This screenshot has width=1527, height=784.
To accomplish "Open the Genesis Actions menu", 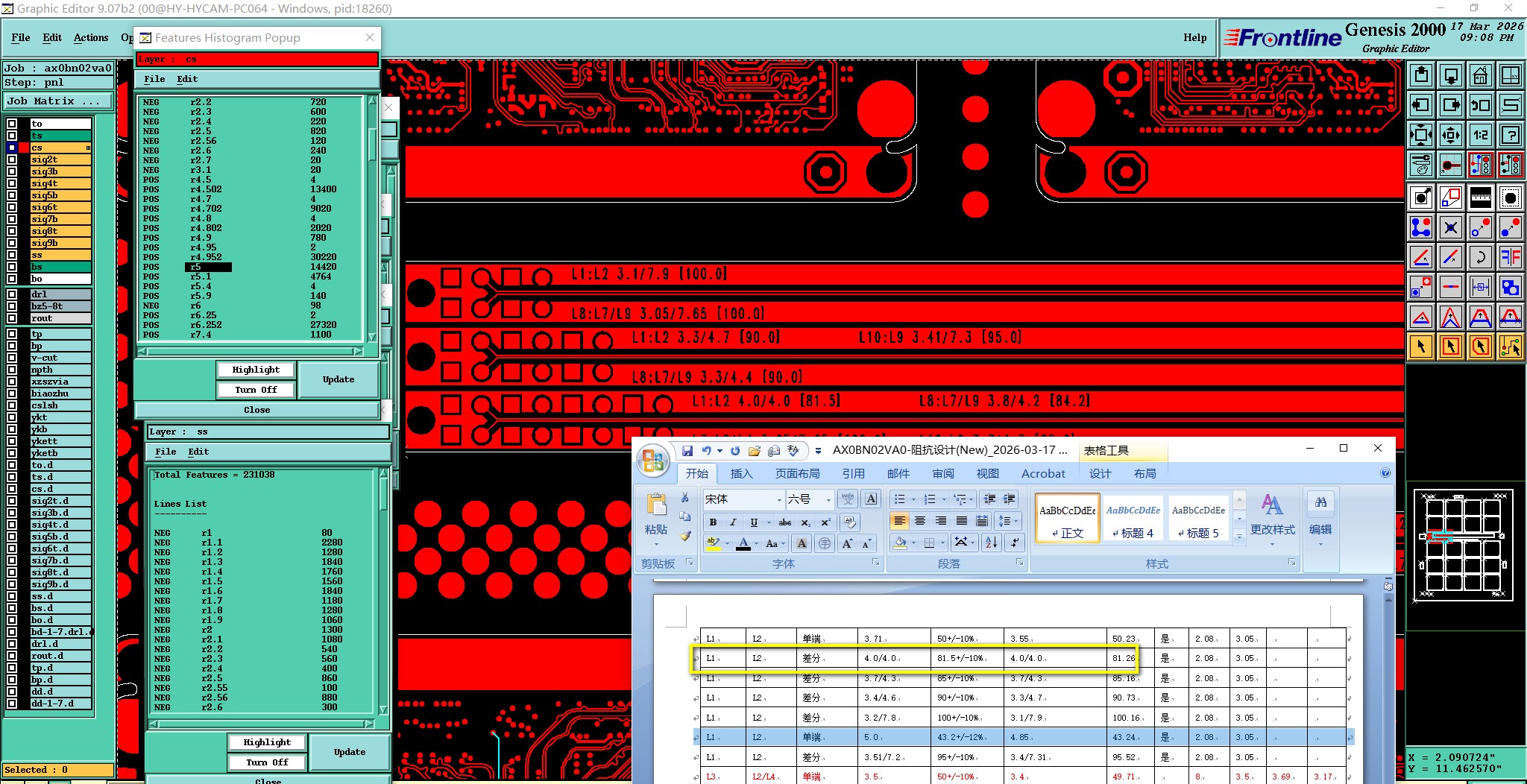I will tap(91, 37).
